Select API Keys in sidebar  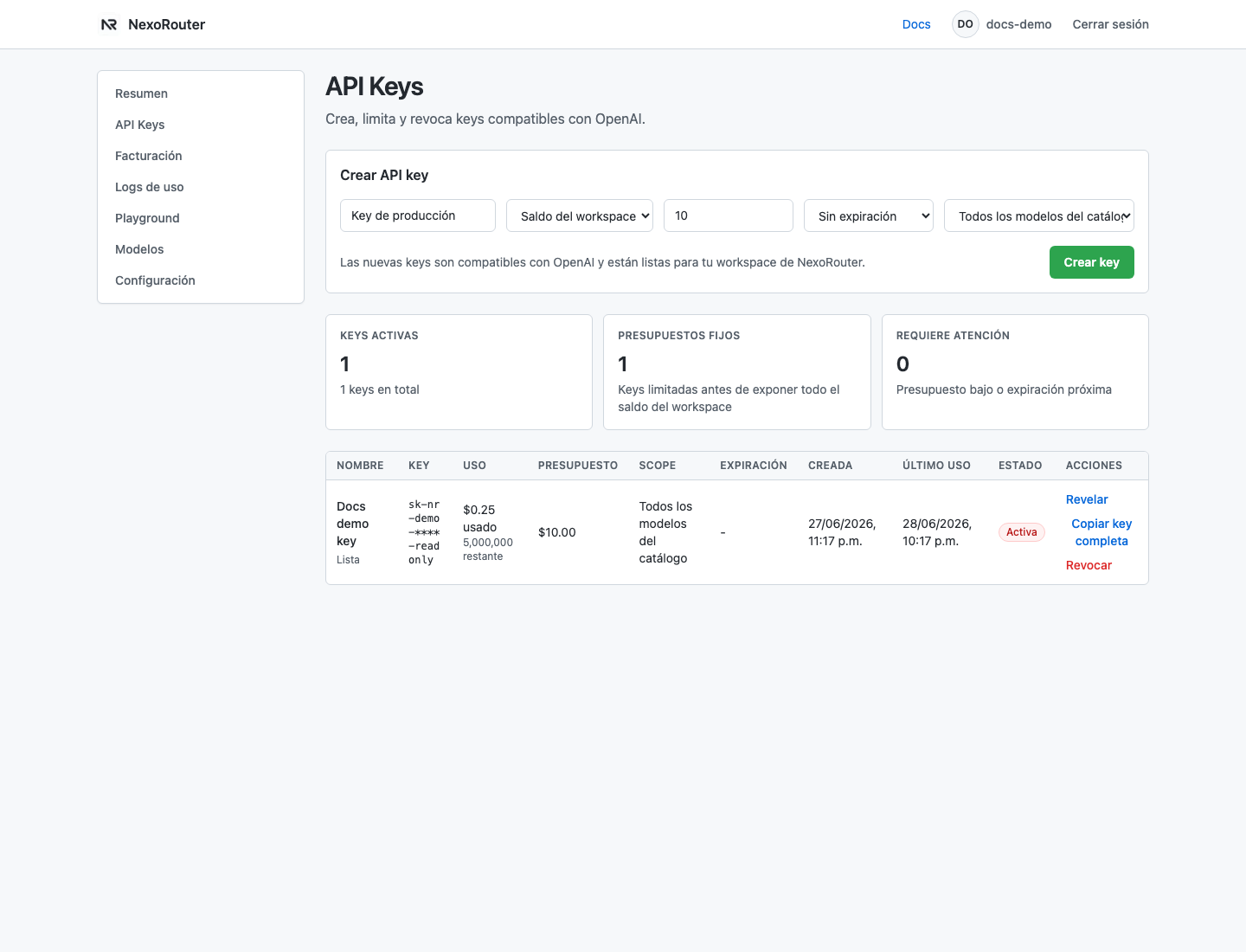point(201,125)
